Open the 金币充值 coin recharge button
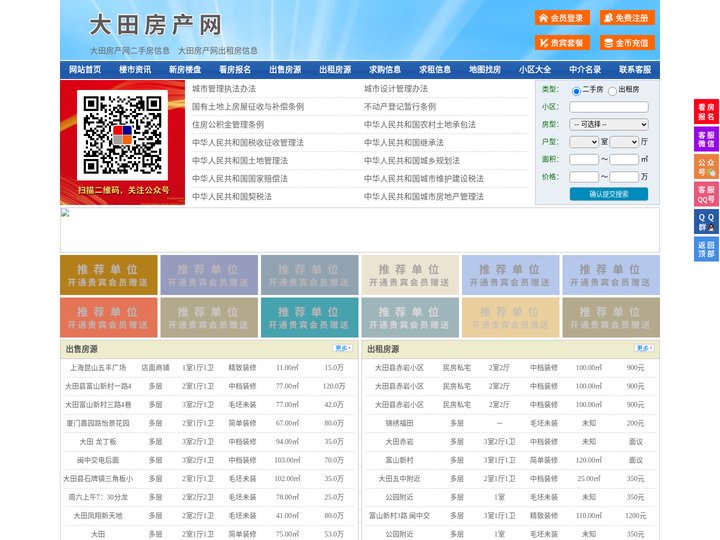 click(x=627, y=43)
